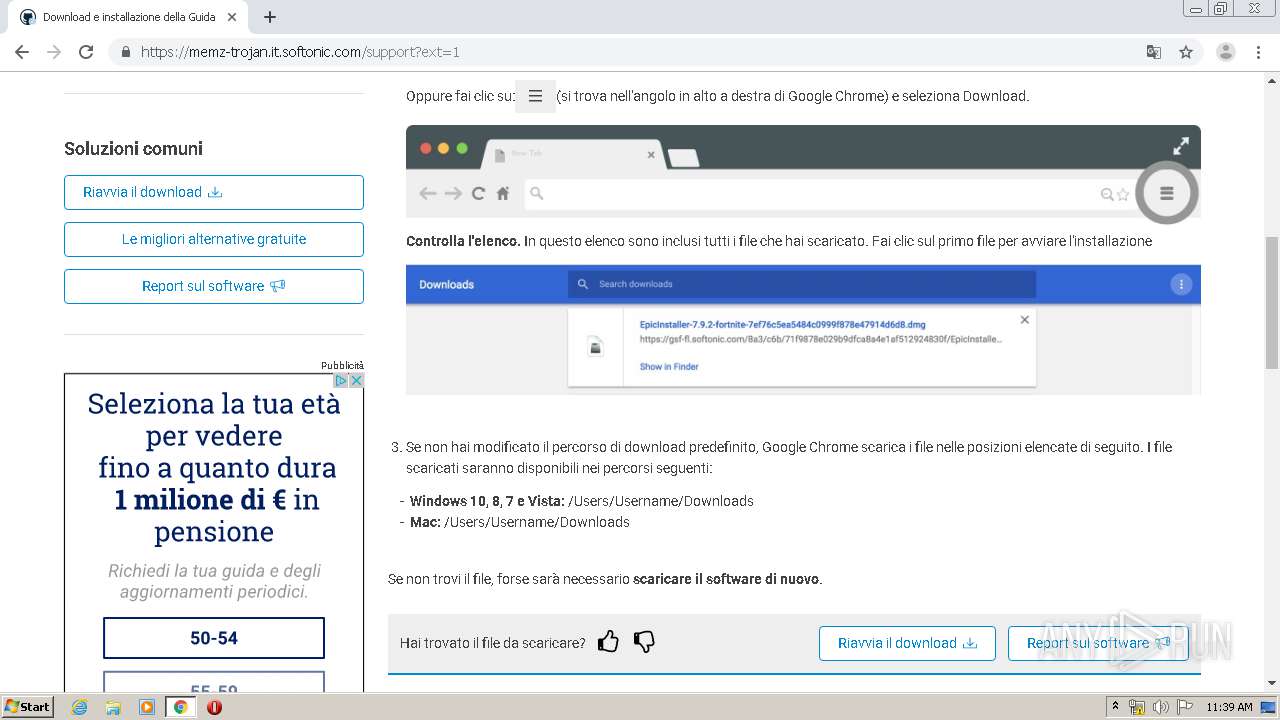1280x720 pixels.
Task: Click the 11:39 AM taskbar clock
Action: (x=1229, y=707)
